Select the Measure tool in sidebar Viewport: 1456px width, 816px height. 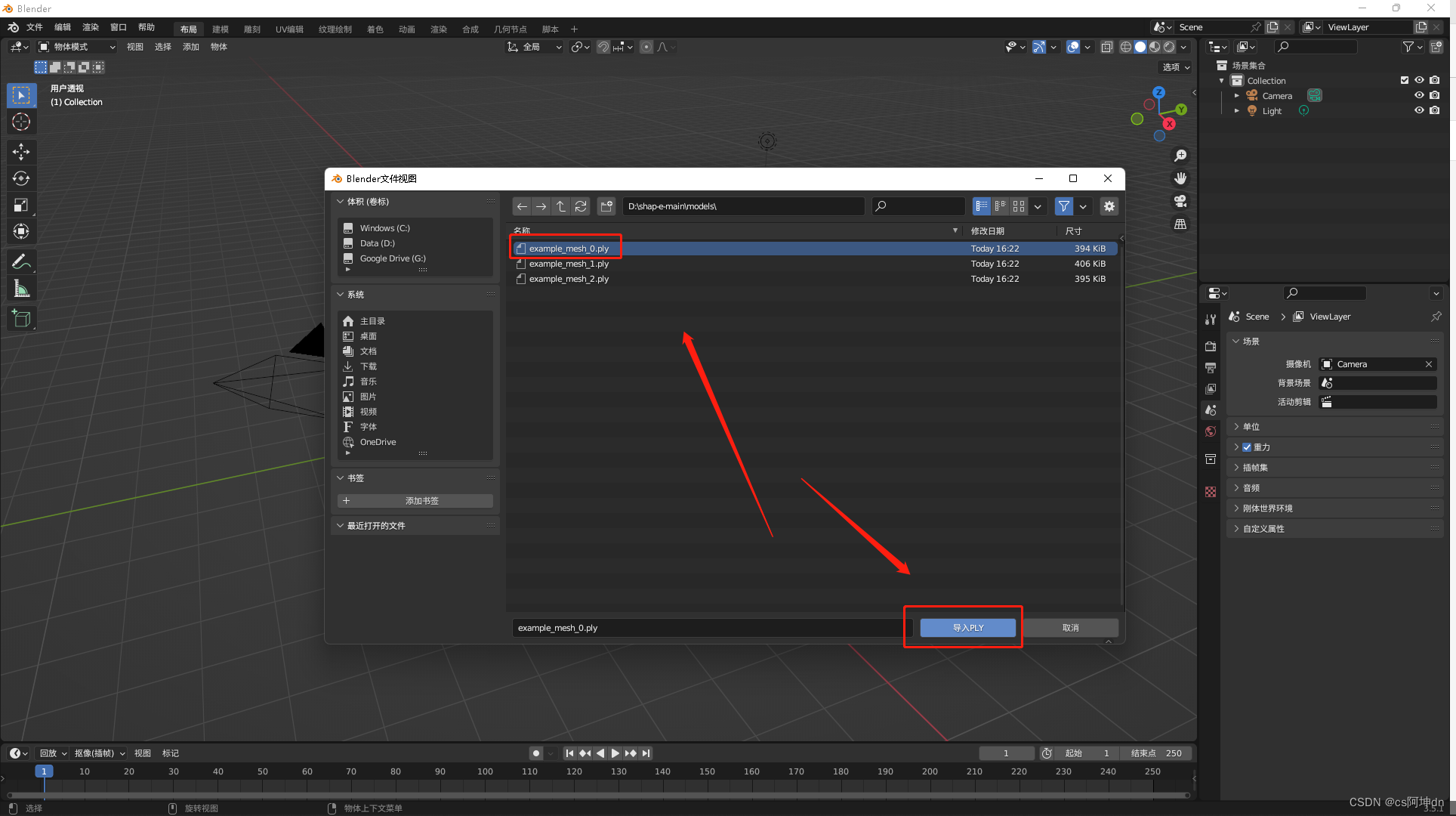pos(22,290)
